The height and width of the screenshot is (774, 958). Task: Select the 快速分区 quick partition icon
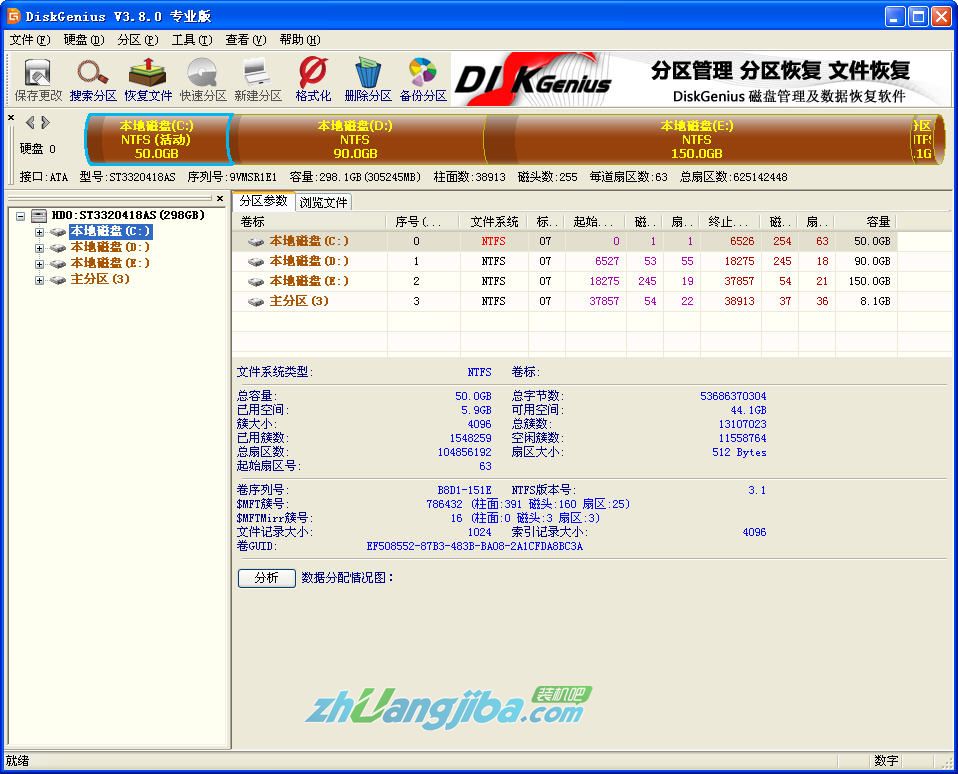click(x=203, y=80)
